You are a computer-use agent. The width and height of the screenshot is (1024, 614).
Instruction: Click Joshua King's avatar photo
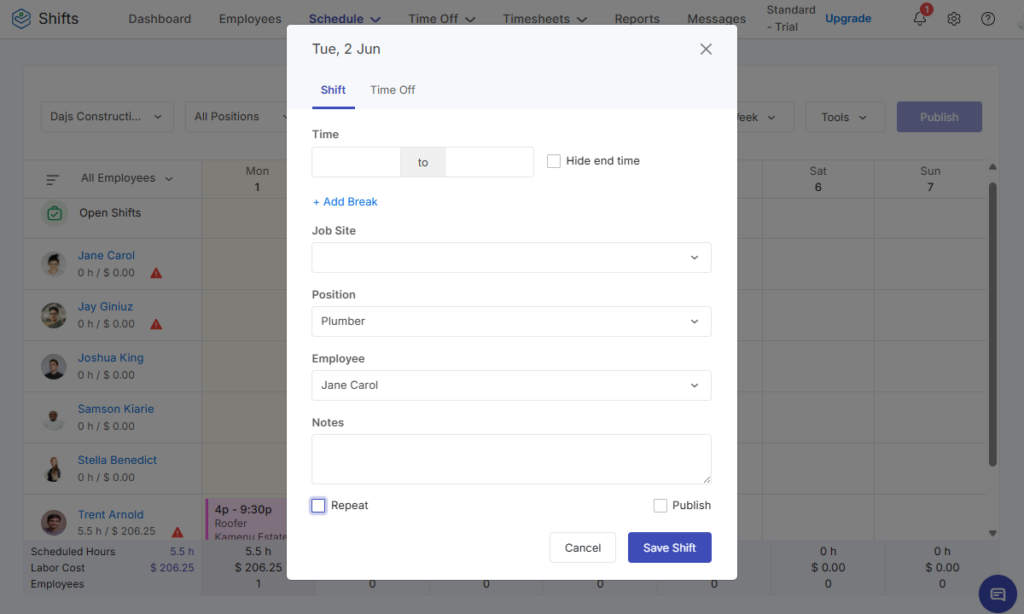(54, 366)
